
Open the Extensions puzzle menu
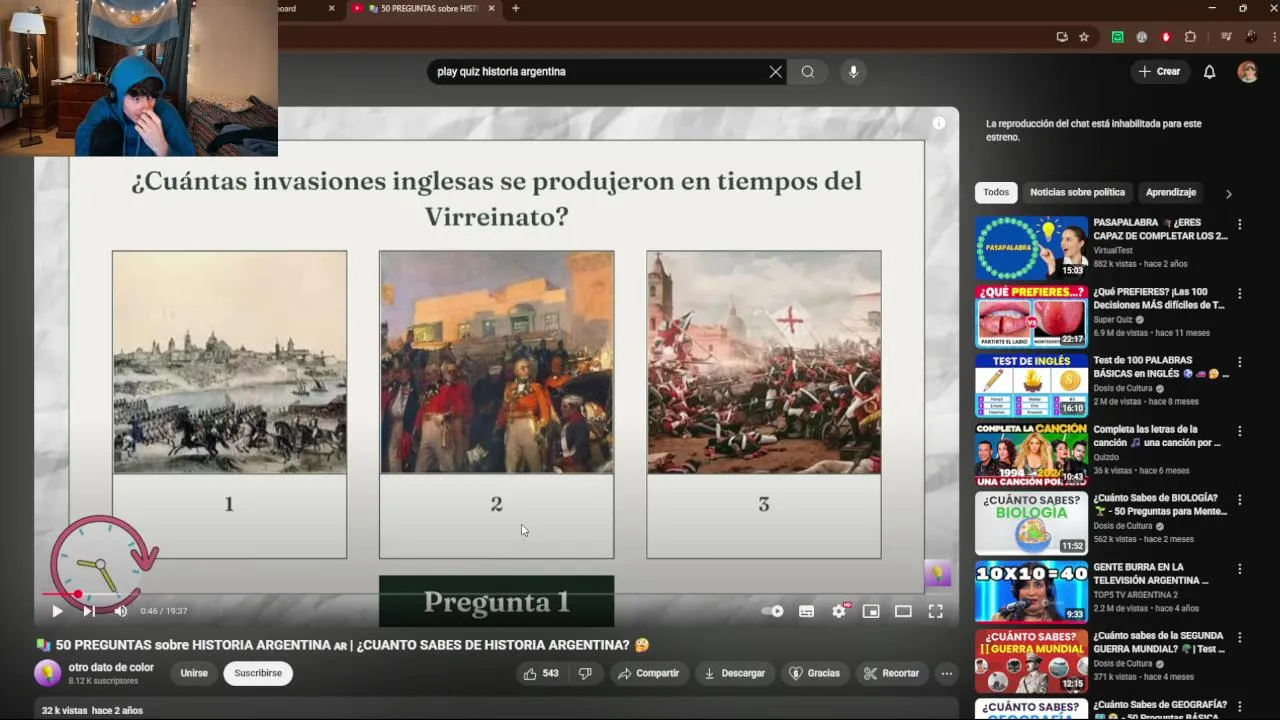1190,37
